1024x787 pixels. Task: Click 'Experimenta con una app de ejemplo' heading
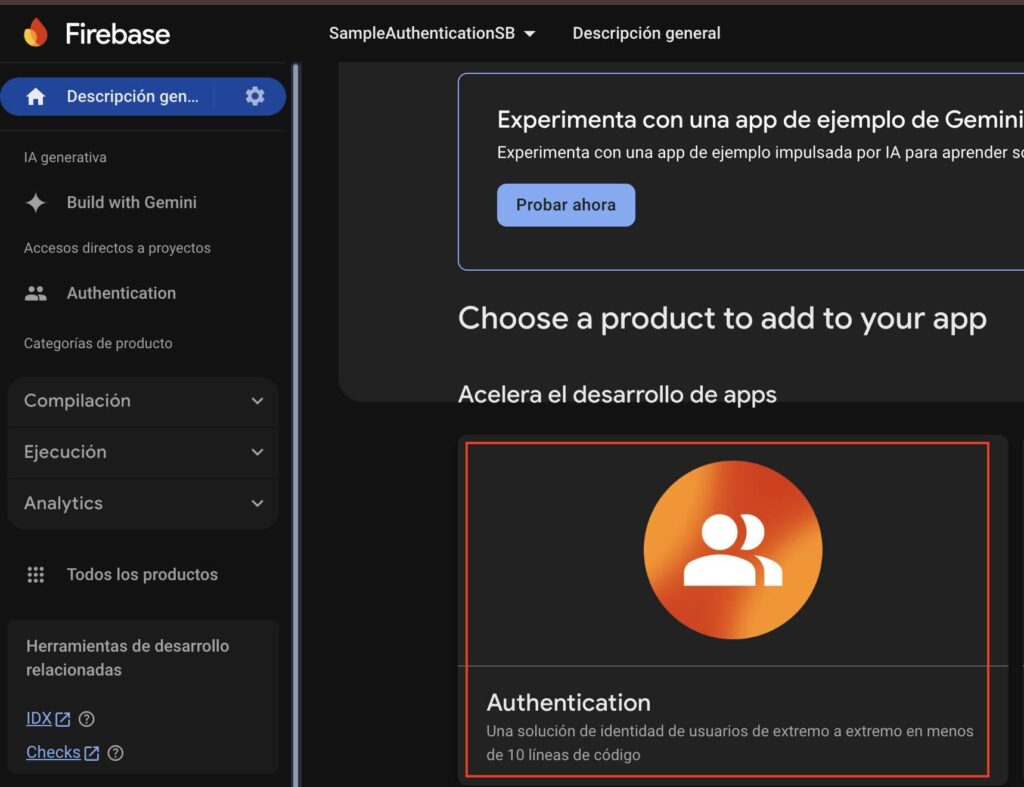760,120
